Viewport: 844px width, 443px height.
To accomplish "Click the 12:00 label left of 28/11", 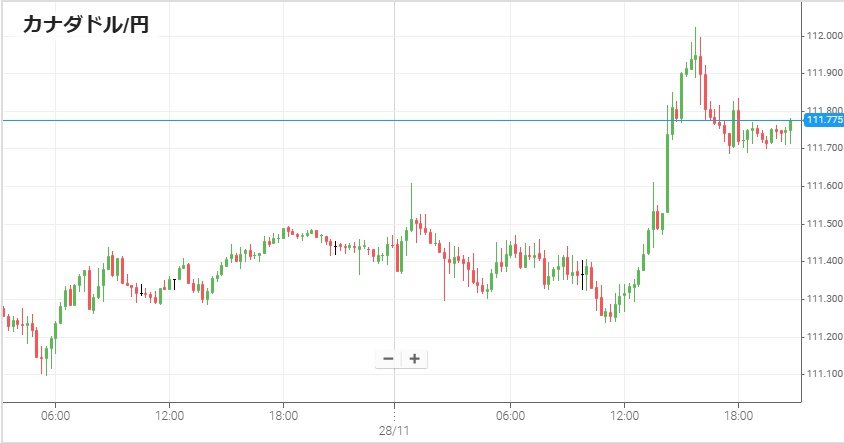I will (x=169, y=413).
